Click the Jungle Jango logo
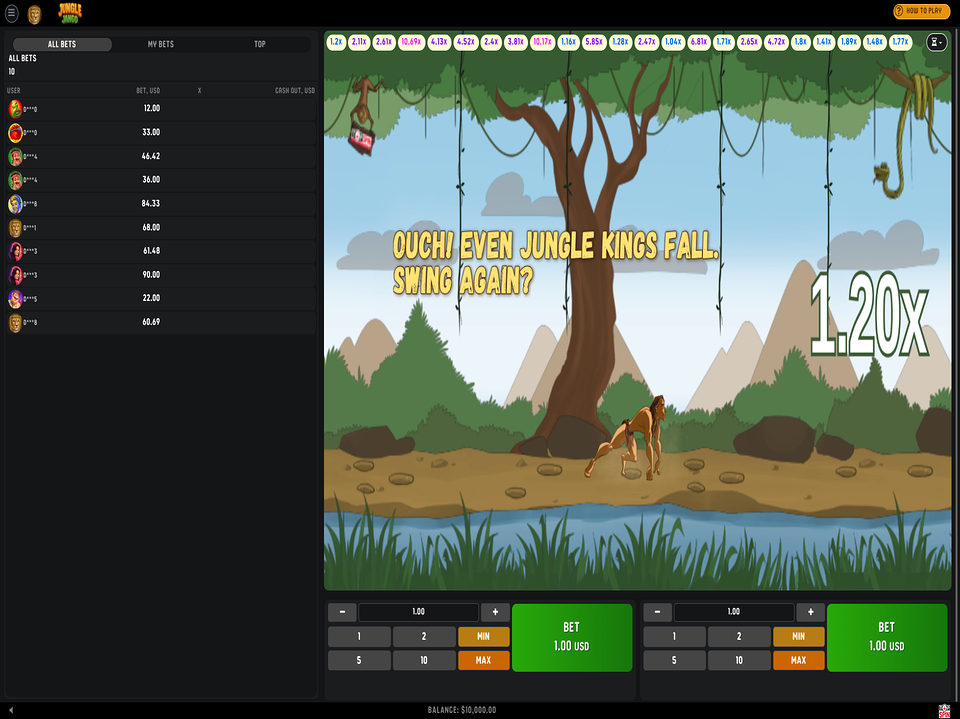 70,13
